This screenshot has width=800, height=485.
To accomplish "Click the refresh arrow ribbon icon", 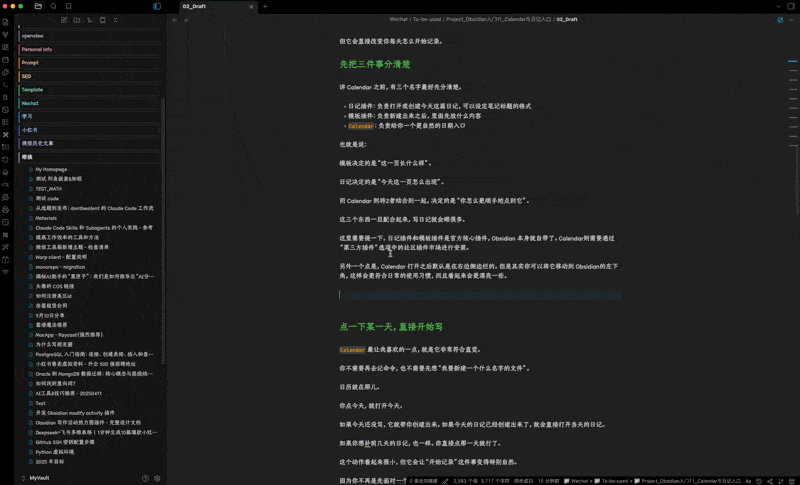I will coord(6,160).
